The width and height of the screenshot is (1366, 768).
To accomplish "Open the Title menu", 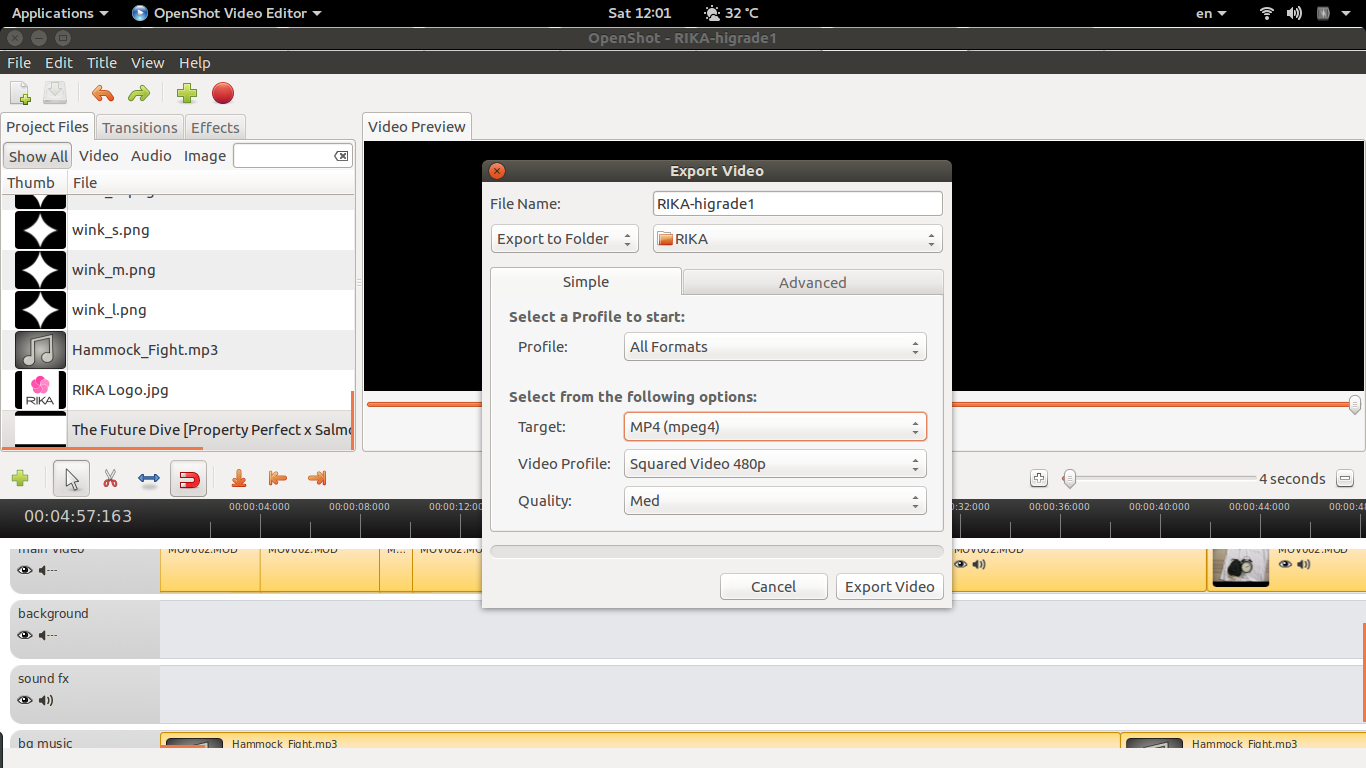I will tap(102, 62).
